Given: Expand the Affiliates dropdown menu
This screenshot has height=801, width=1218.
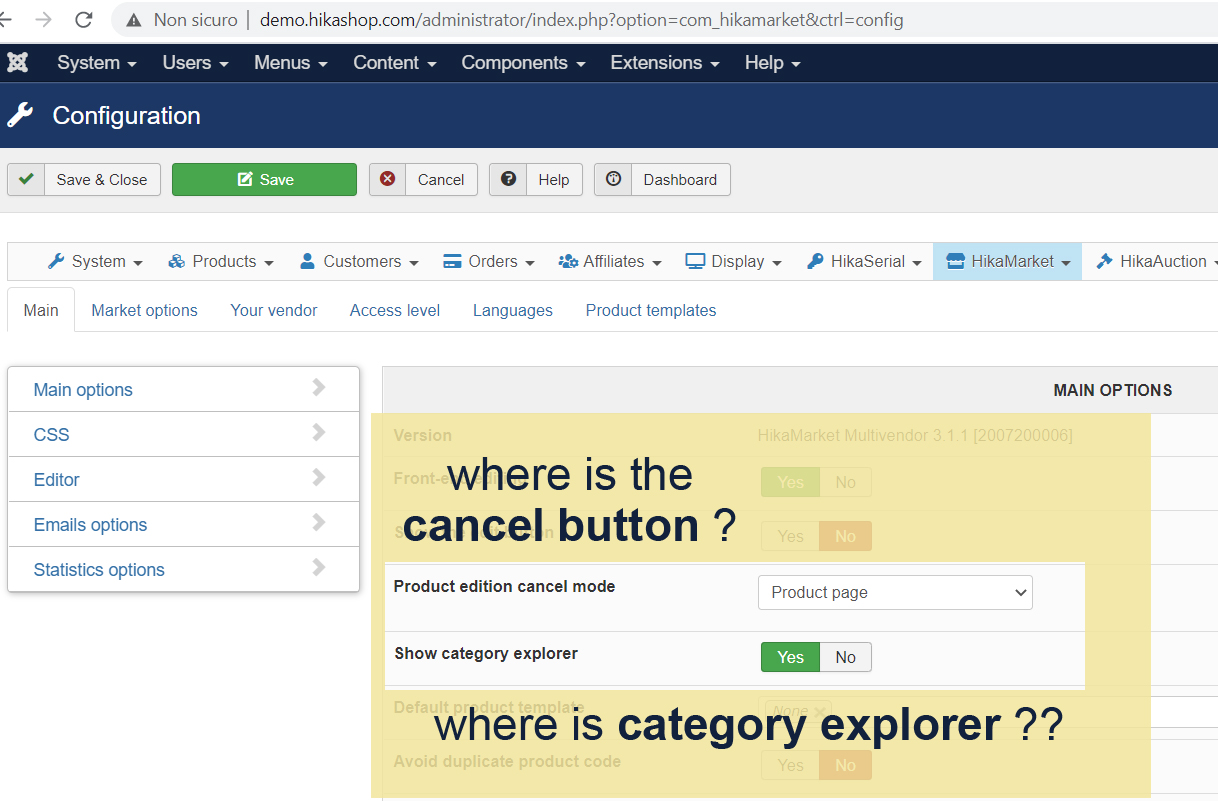Looking at the screenshot, I should [x=610, y=261].
